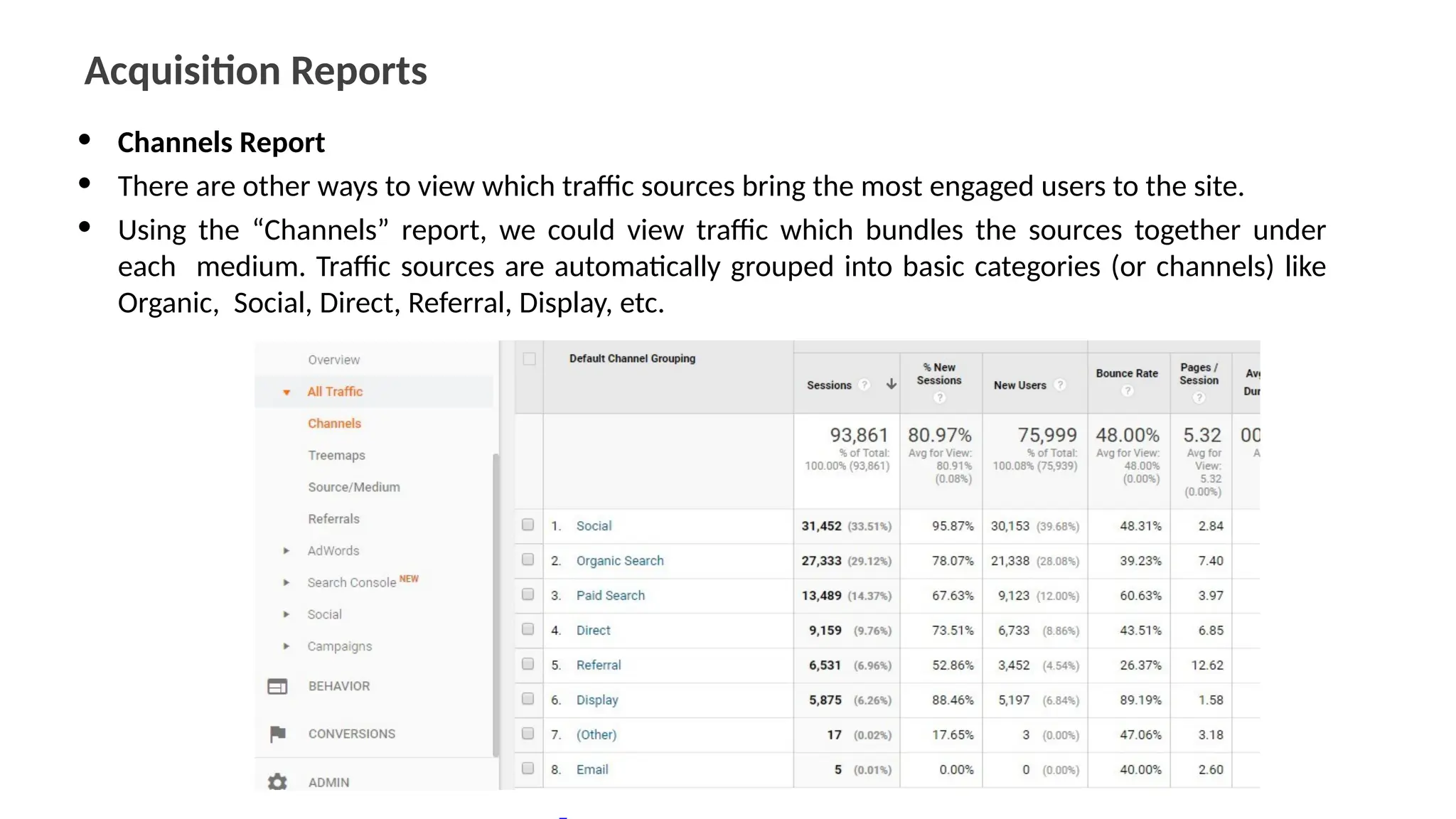Screen dimensions: 1456x819
Task: Check the (Other) row checkbox
Action: (x=528, y=734)
